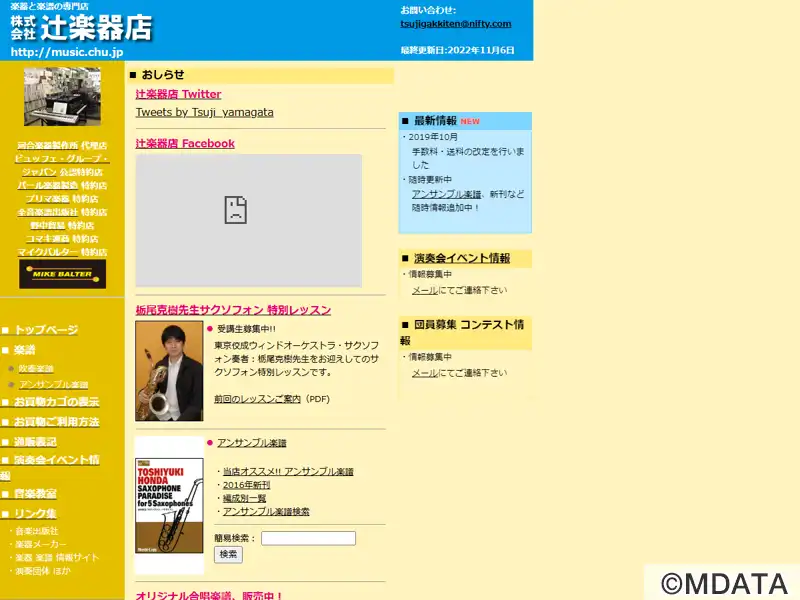This screenshot has width=800, height=600.
Task: Click the 最終更新日:2022年11月6日 text
Action: pos(457,50)
